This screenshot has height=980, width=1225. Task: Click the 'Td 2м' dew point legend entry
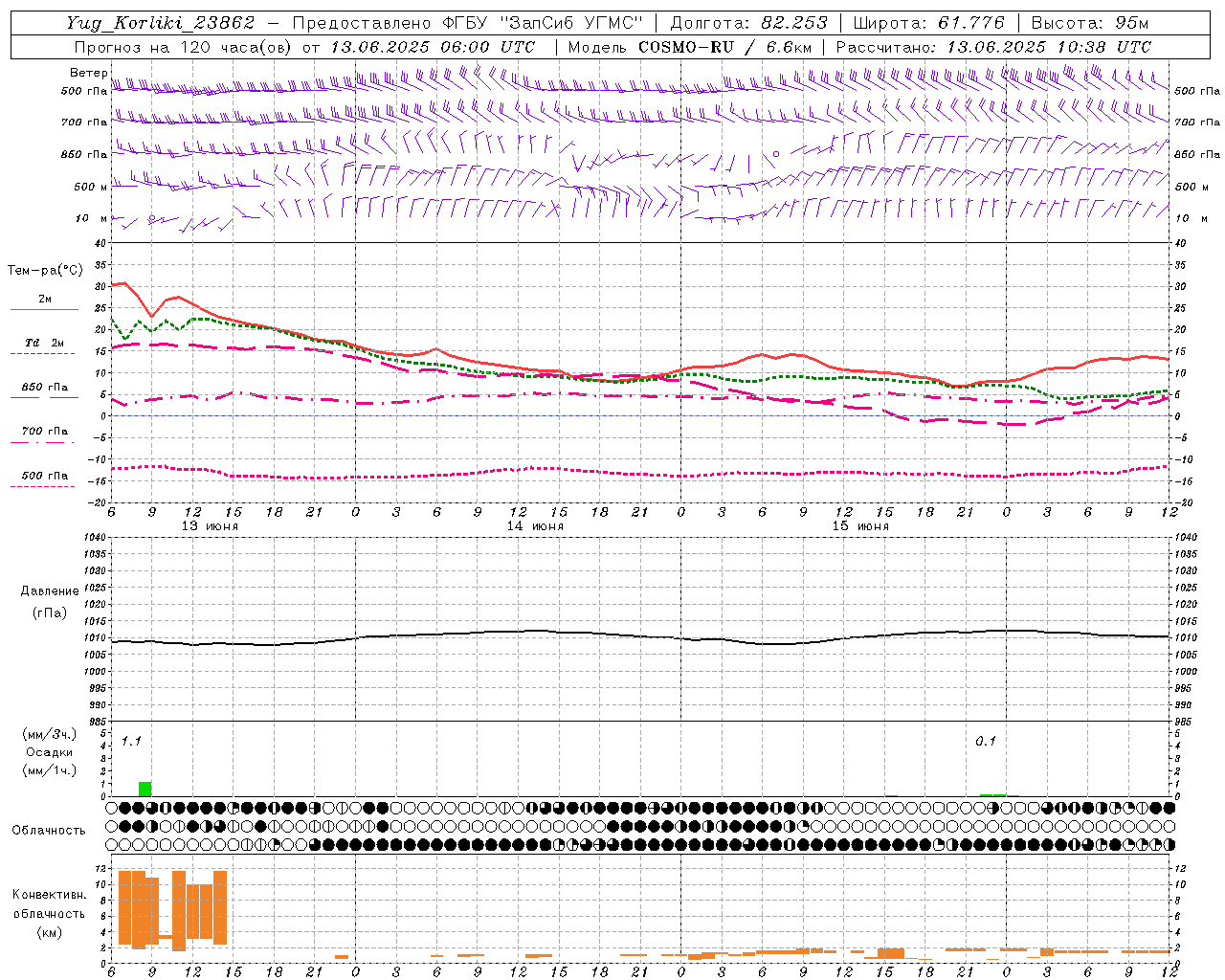coord(44,343)
